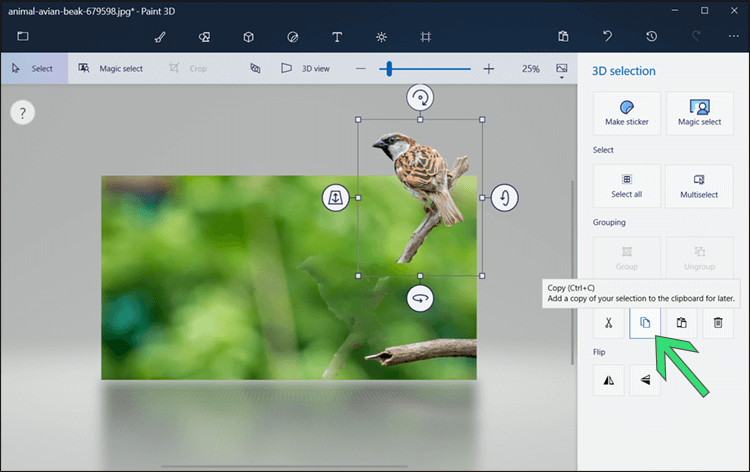This screenshot has height=472, width=750.
Task: Open the Menu folder icon
Action: pyautogui.click(x=22, y=36)
